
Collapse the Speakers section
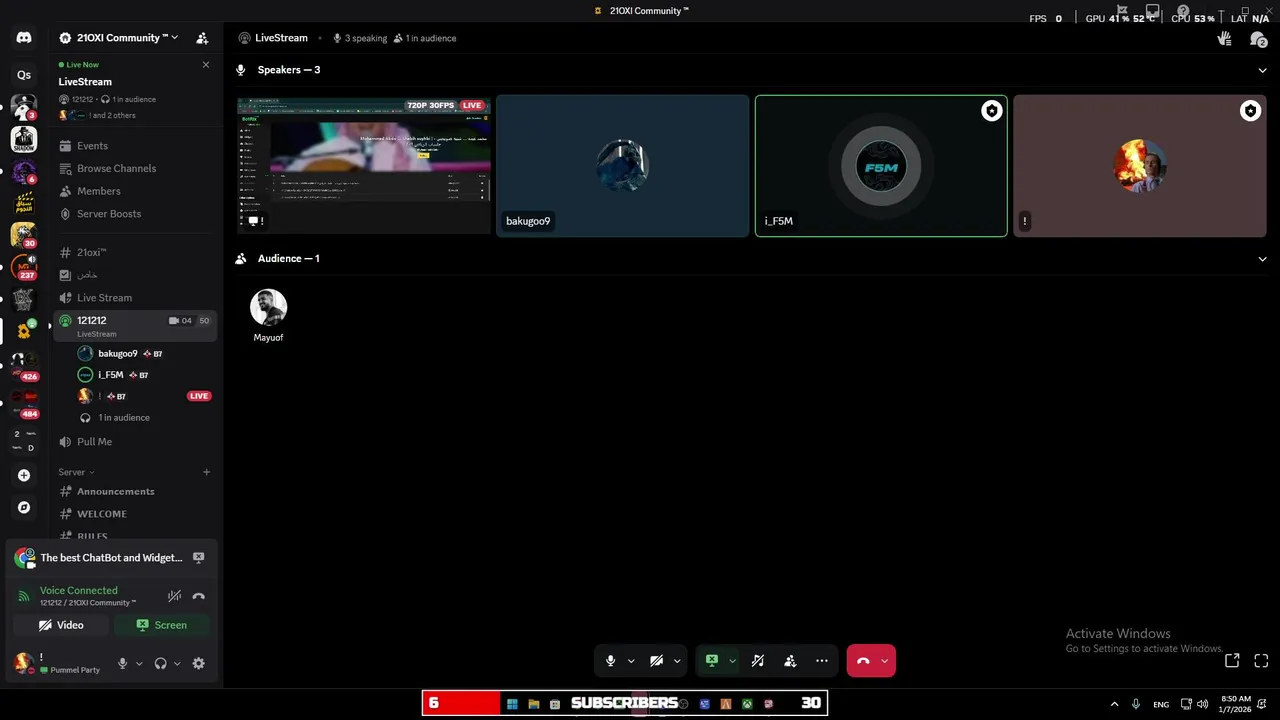(x=1262, y=70)
